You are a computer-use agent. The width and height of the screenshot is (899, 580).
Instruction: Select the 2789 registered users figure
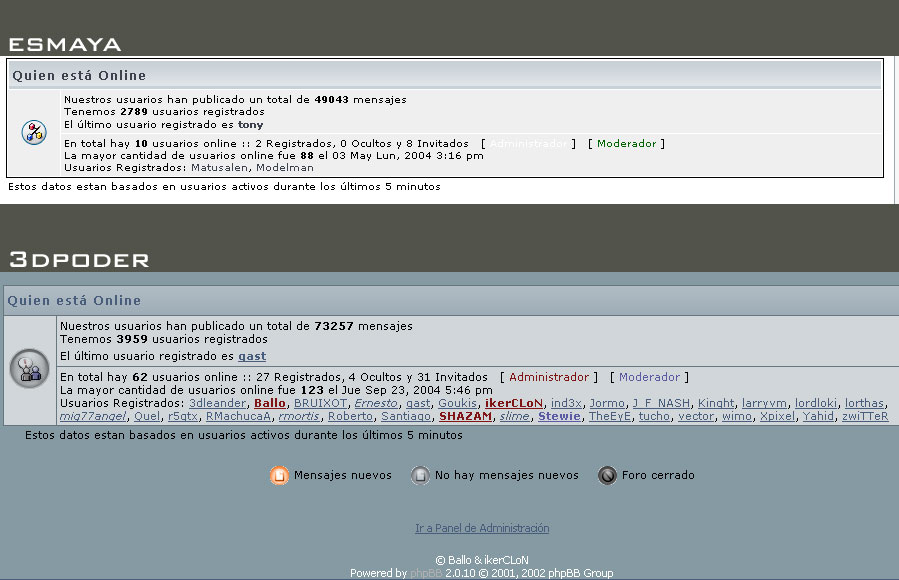coord(134,112)
